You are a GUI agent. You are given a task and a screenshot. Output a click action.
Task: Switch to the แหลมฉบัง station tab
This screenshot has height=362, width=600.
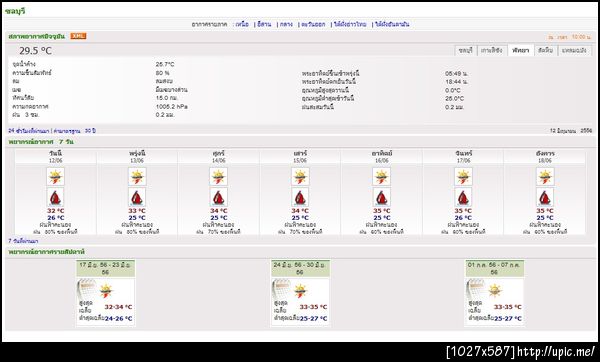point(574,51)
